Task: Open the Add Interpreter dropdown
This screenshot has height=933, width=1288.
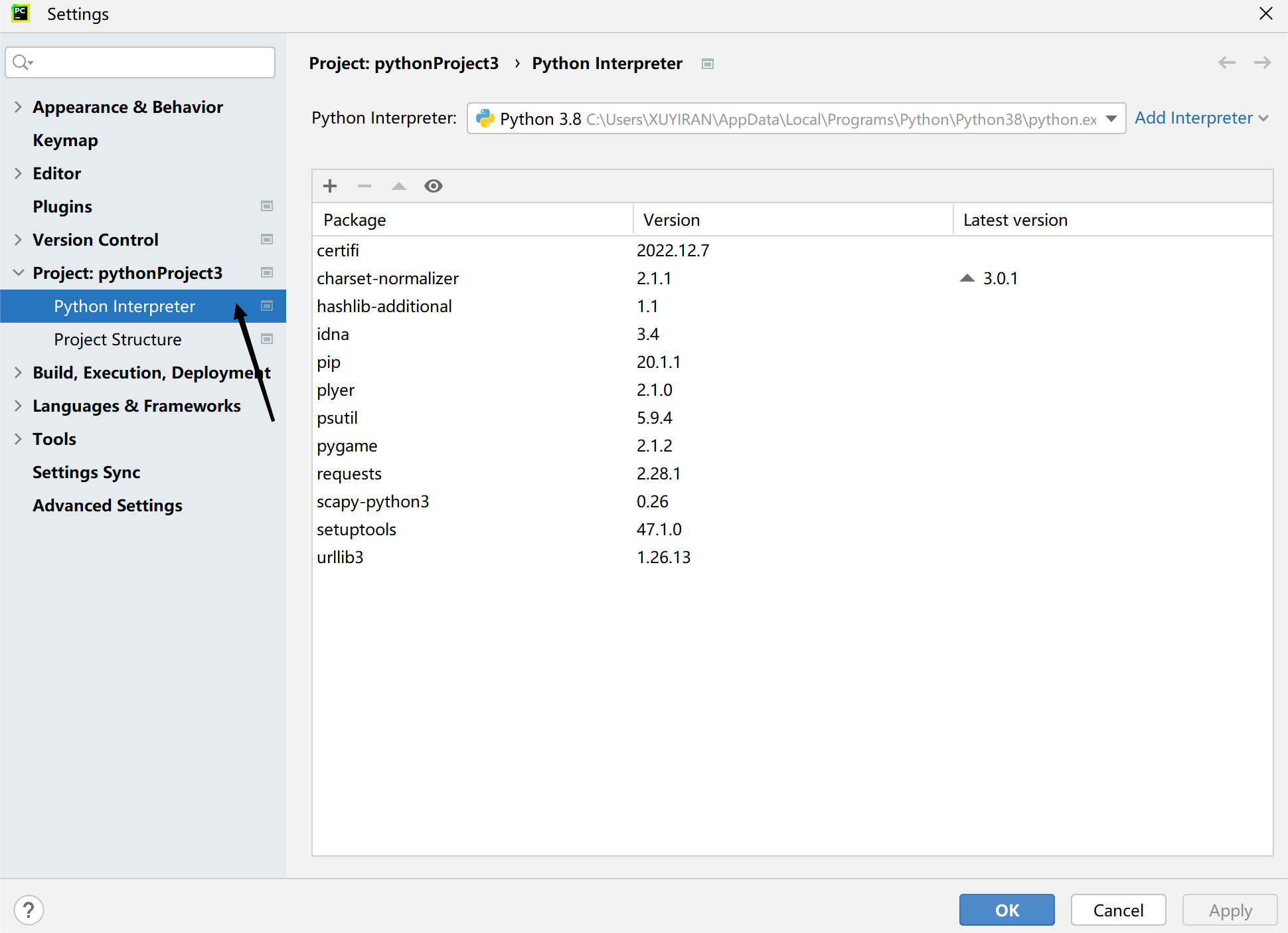Action: [x=1202, y=118]
